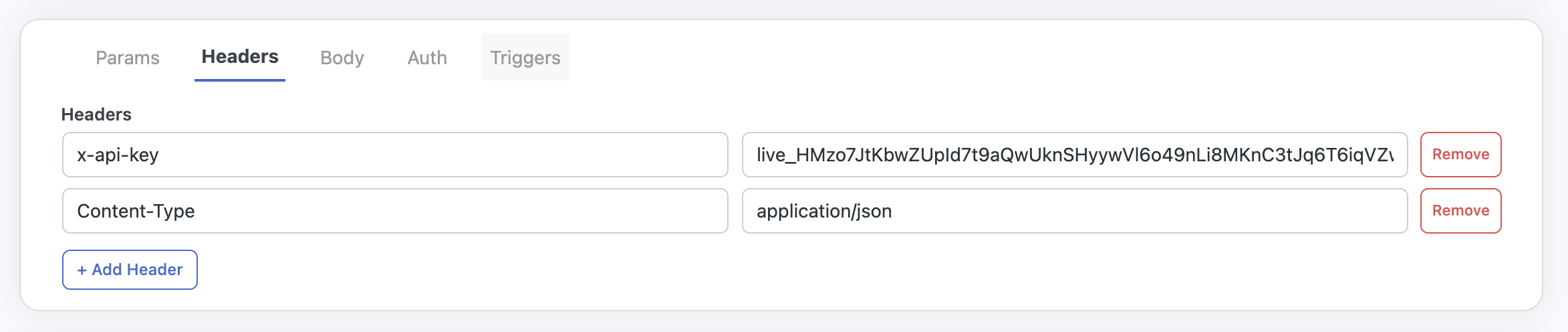Screen dimensions: 1568x332
Task: Click the tab right of Auth
Action: pyautogui.click(x=525, y=58)
